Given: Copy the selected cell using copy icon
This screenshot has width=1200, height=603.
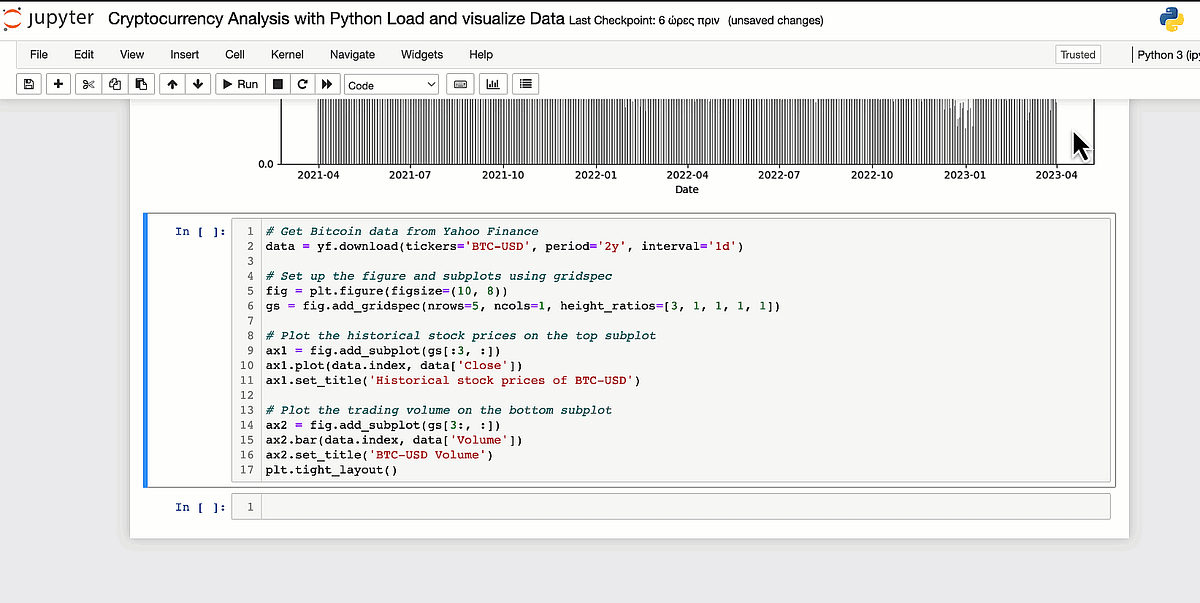Looking at the screenshot, I should click(114, 84).
